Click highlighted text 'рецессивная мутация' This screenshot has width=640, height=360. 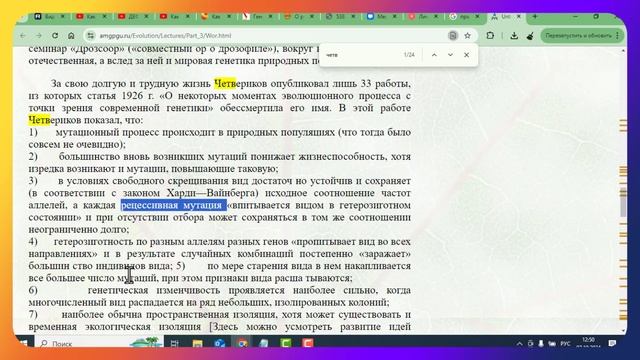click(x=173, y=205)
